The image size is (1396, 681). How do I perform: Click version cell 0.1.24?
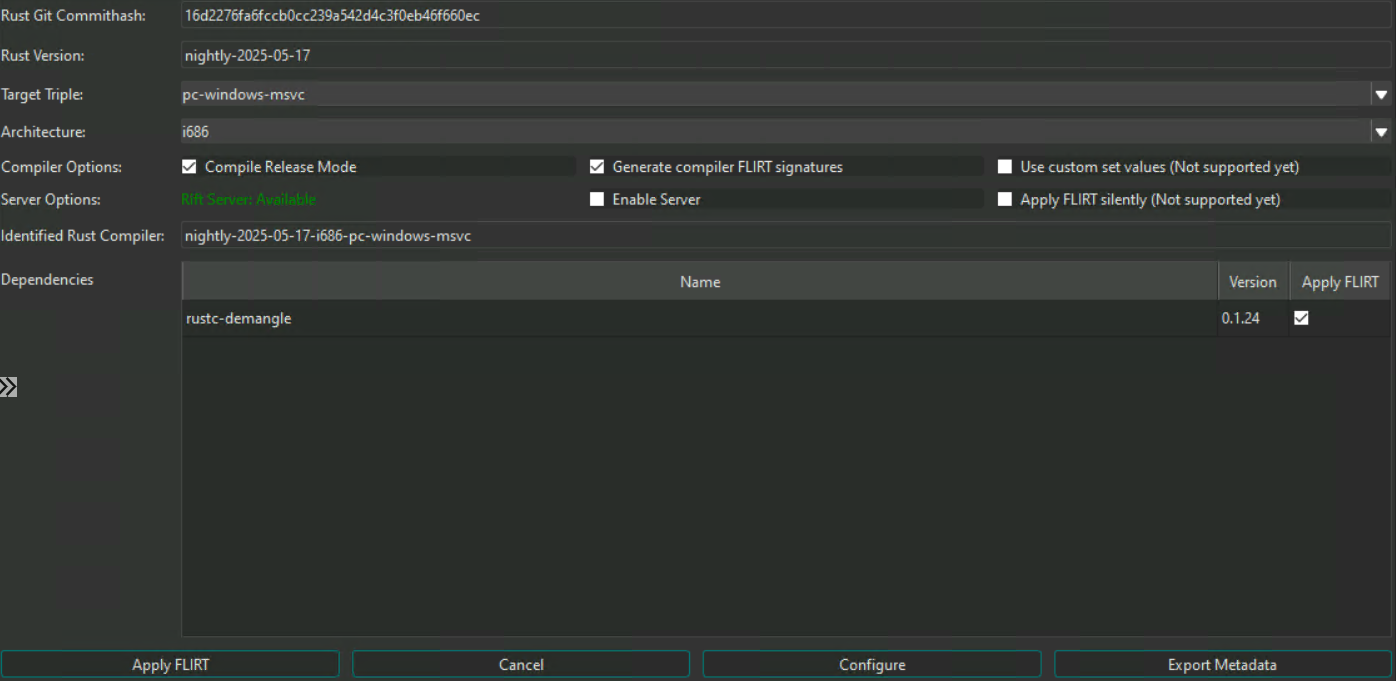click(1253, 318)
